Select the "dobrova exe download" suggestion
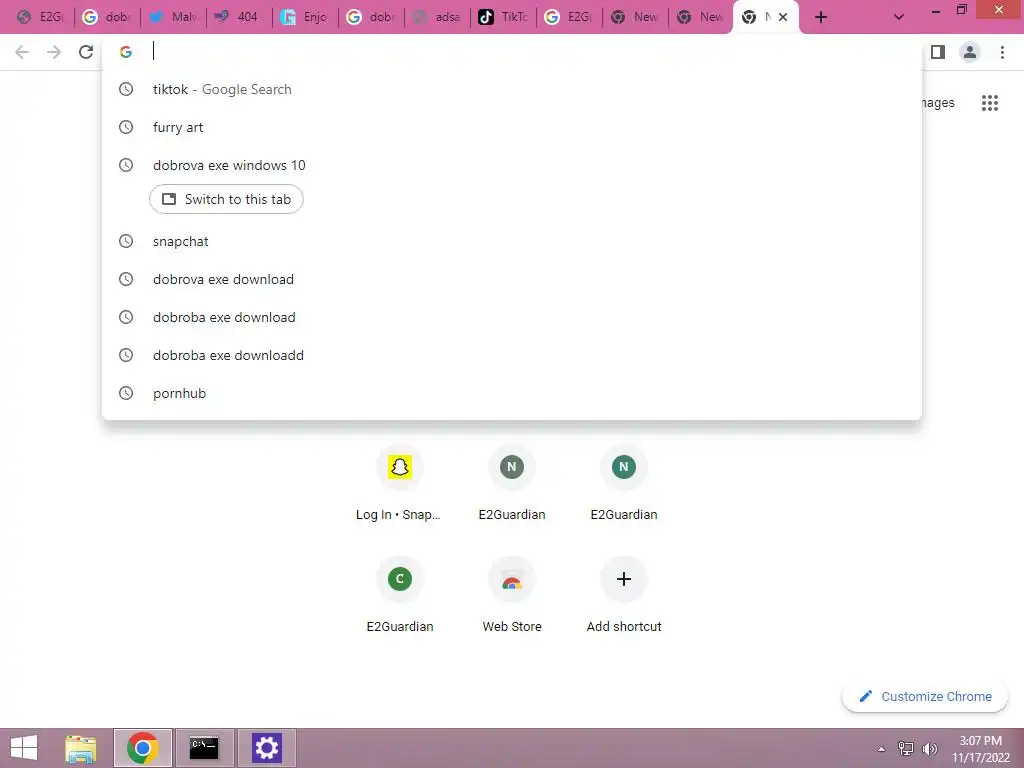The width and height of the screenshot is (1024, 768). pyautogui.click(x=512, y=280)
